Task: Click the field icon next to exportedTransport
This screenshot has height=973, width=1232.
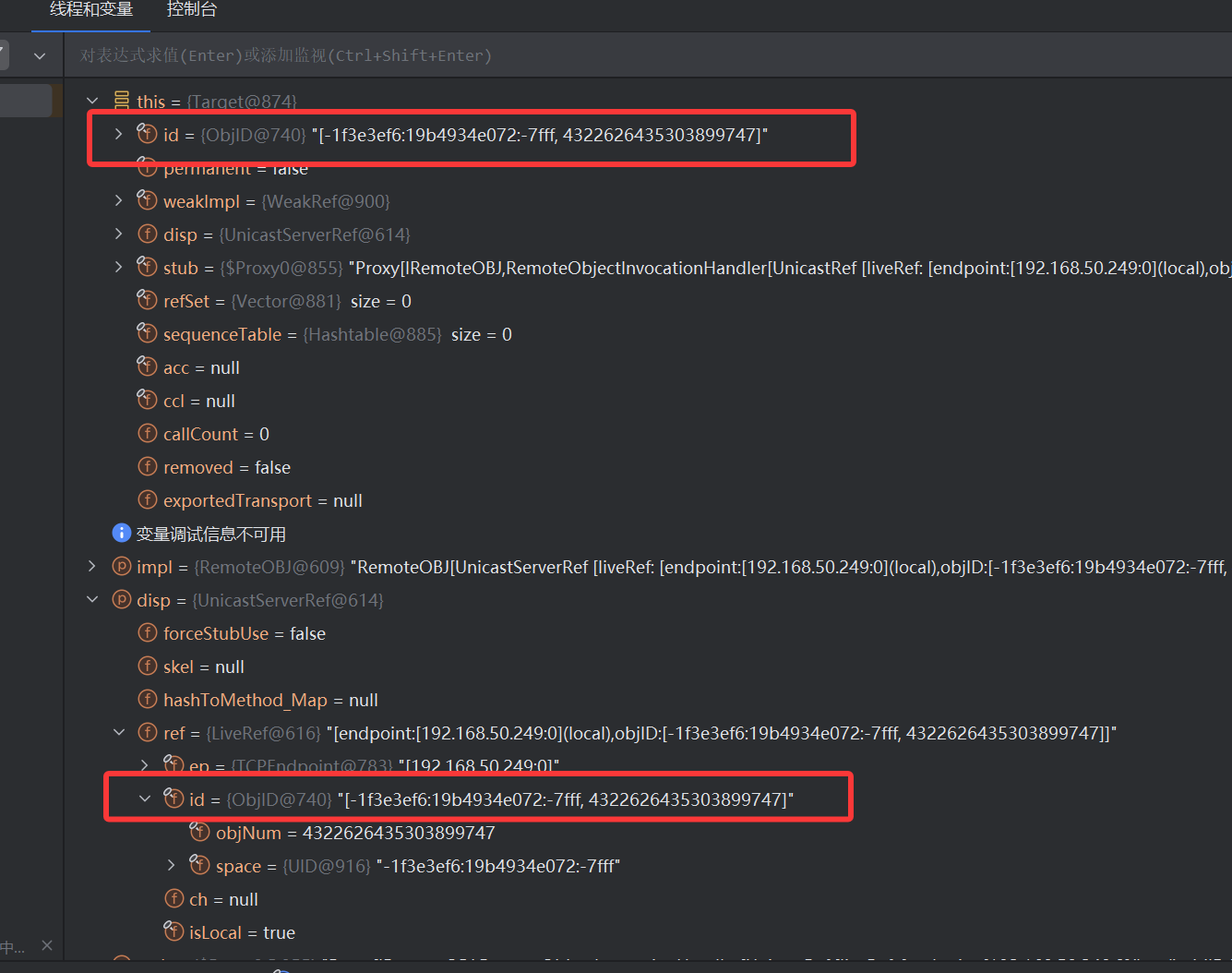Action: click(x=147, y=500)
